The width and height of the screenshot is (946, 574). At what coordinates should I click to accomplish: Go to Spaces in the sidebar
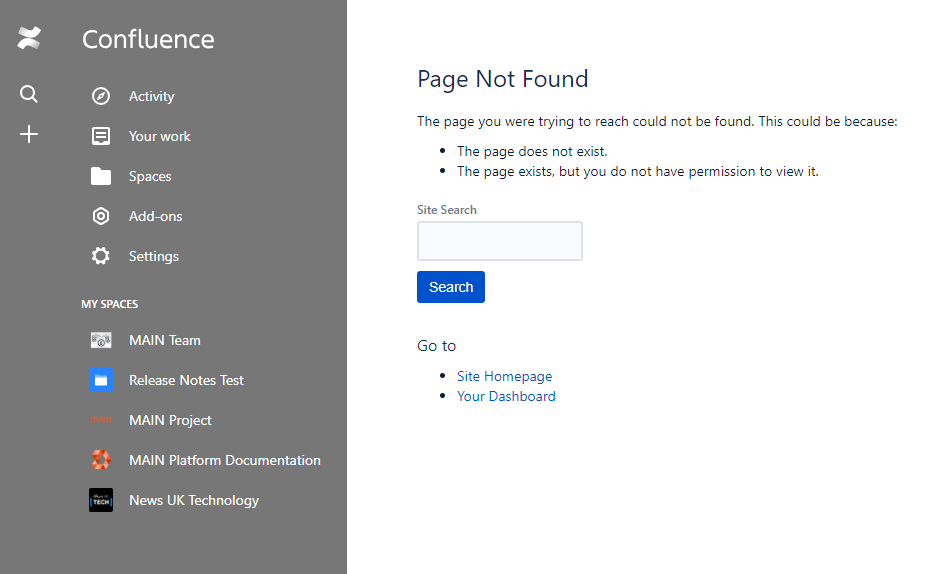[150, 176]
